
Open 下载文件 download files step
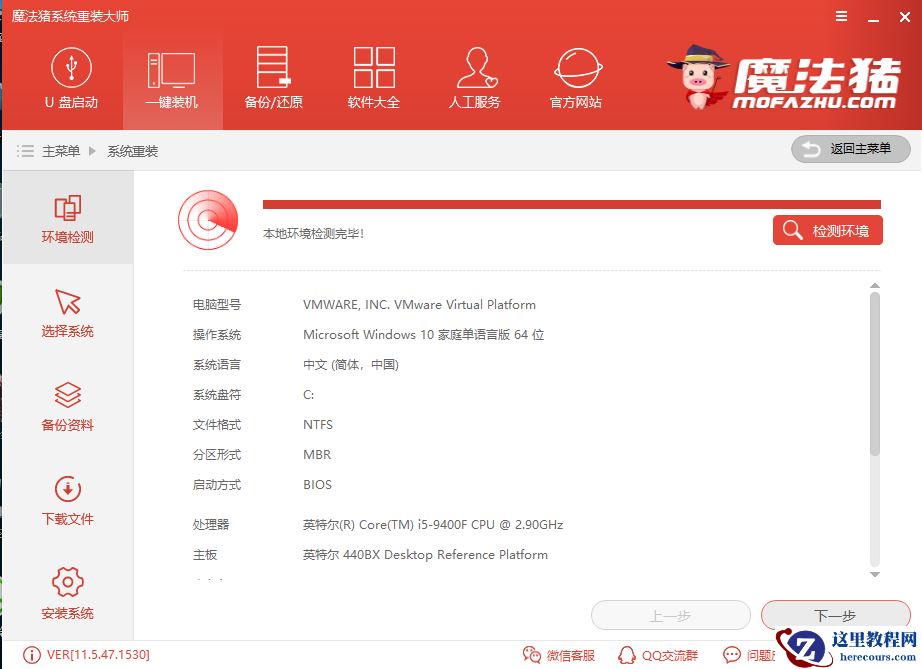click(66, 498)
